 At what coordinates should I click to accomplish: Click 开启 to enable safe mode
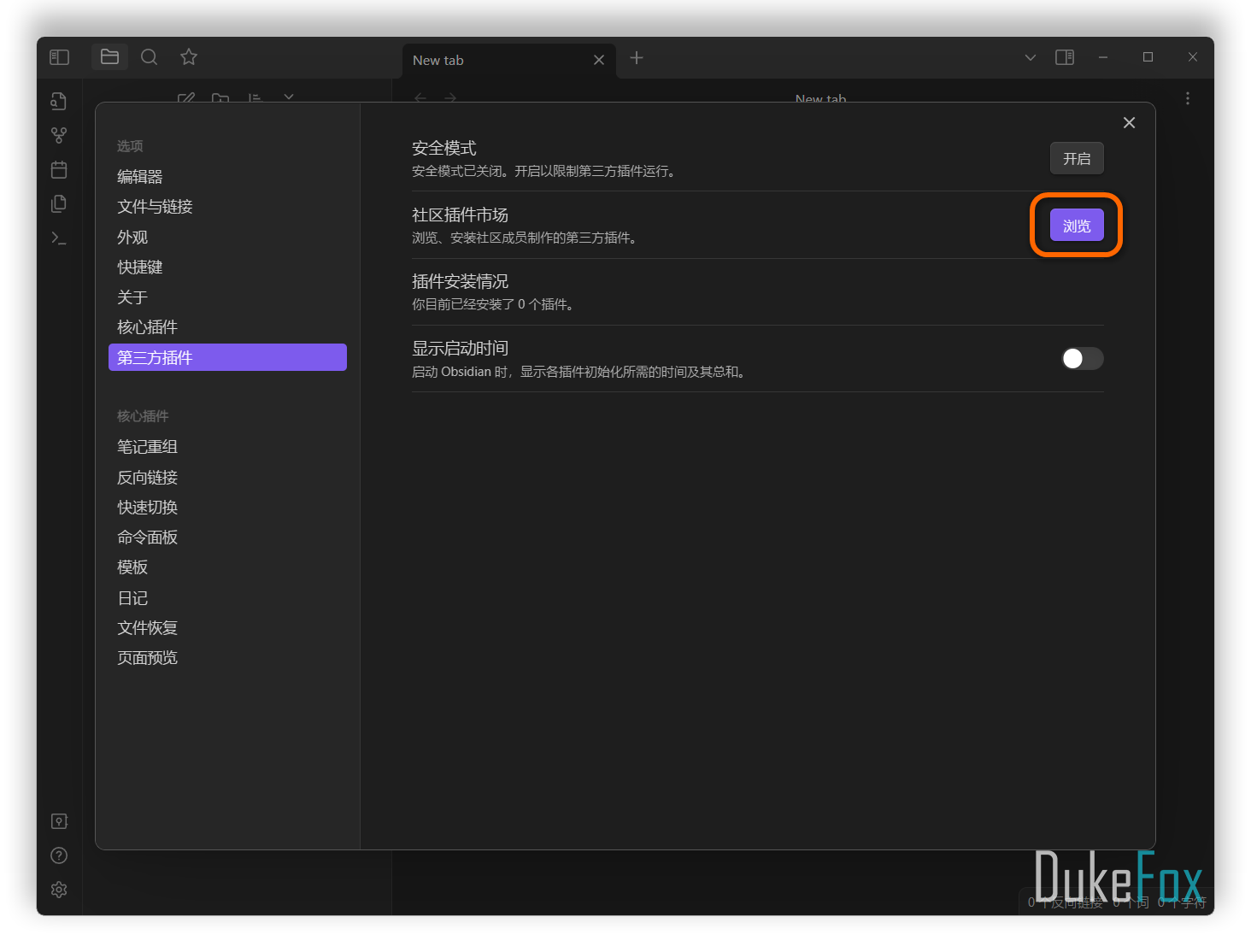click(x=1076, y=158)
